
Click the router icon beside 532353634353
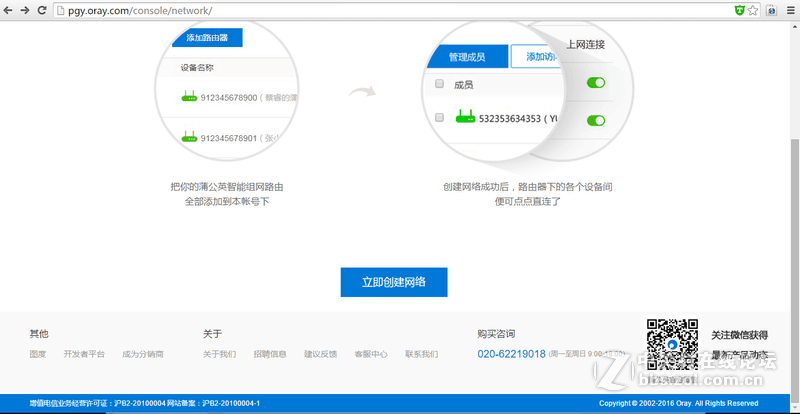(x=465, y=116)
